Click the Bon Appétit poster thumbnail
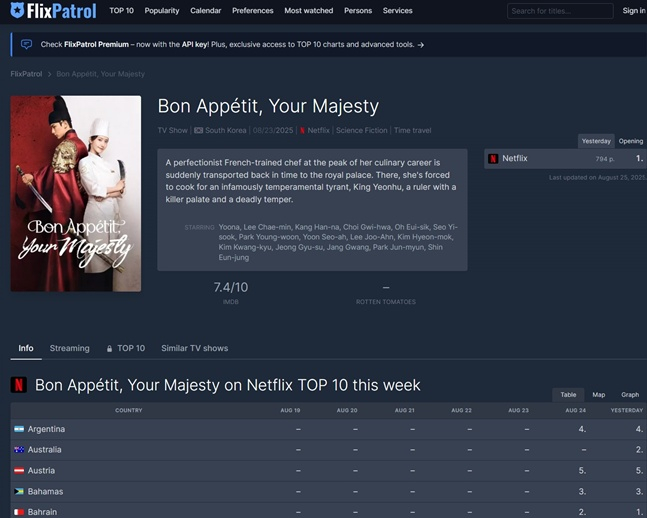647x518 pixels. point(76,194)
